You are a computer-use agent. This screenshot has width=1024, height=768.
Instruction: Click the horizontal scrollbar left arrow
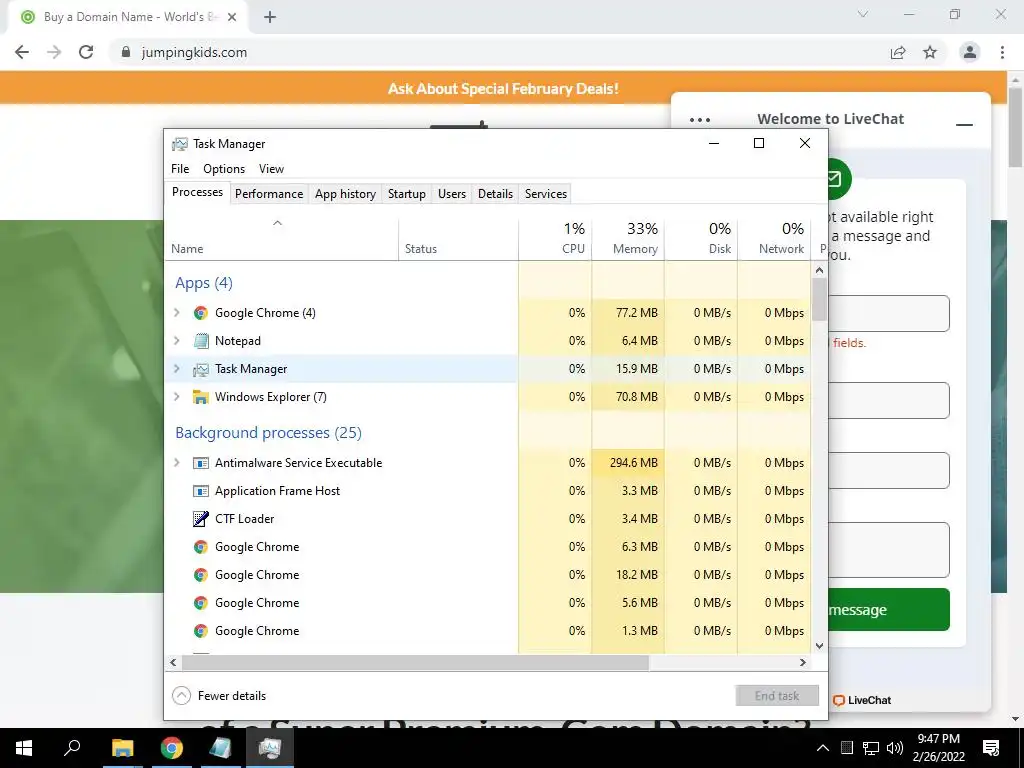[x=173, y=662]
